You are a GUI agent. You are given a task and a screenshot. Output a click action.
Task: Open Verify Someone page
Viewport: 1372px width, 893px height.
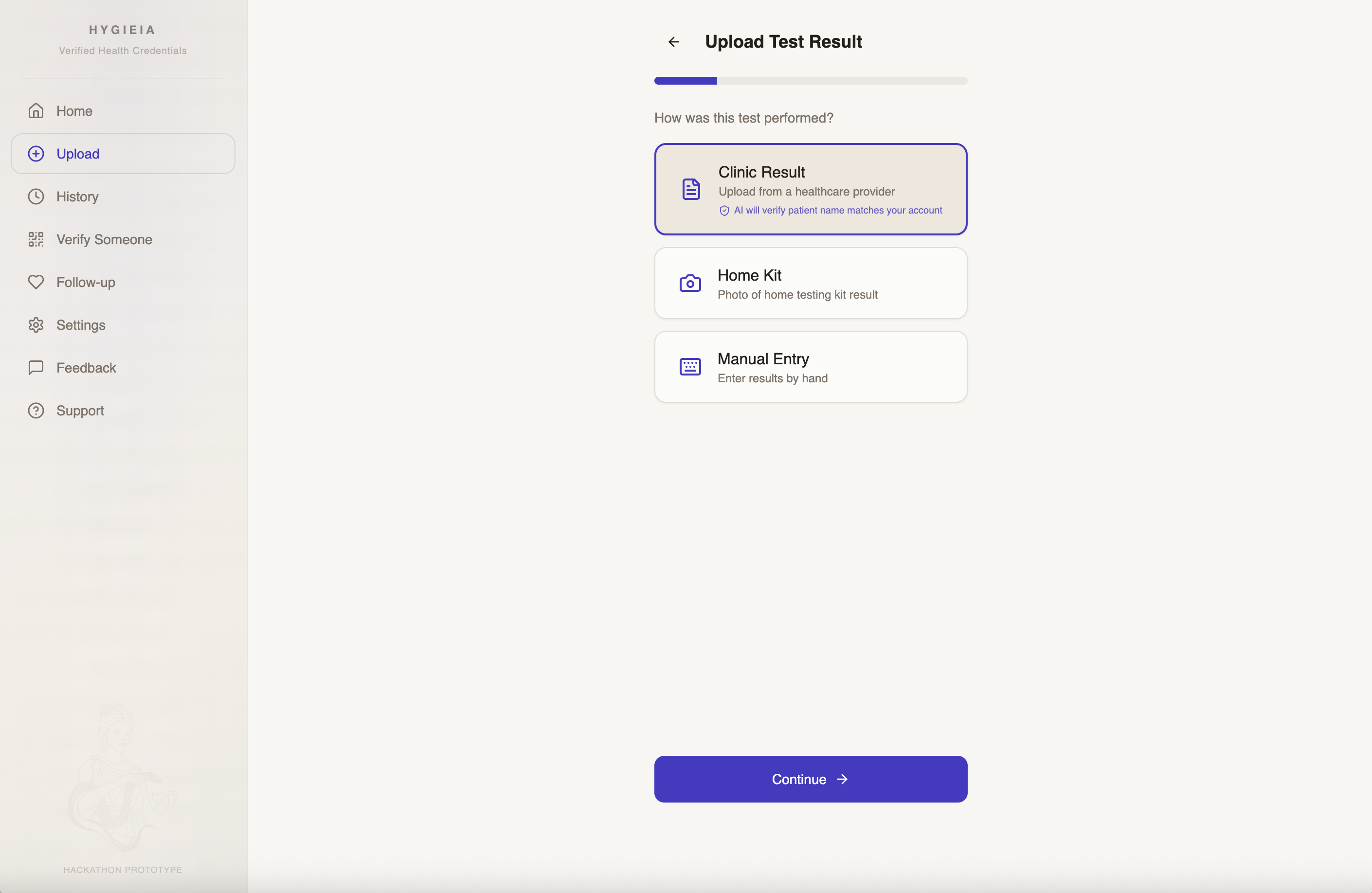click(104, 239)
